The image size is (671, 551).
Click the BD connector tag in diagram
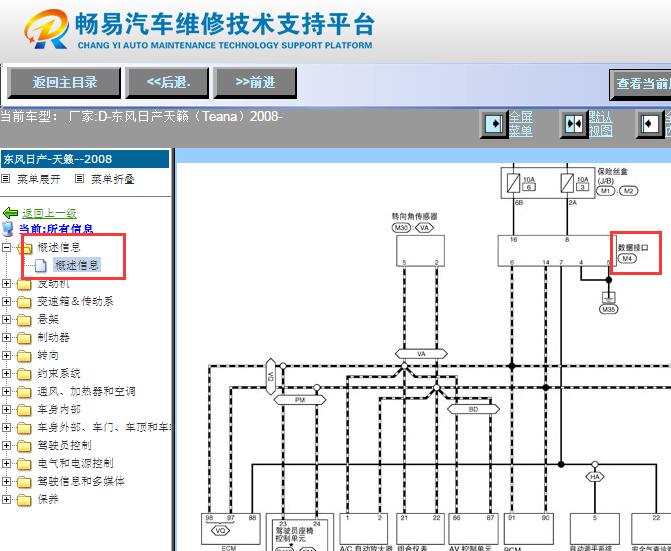473,409
